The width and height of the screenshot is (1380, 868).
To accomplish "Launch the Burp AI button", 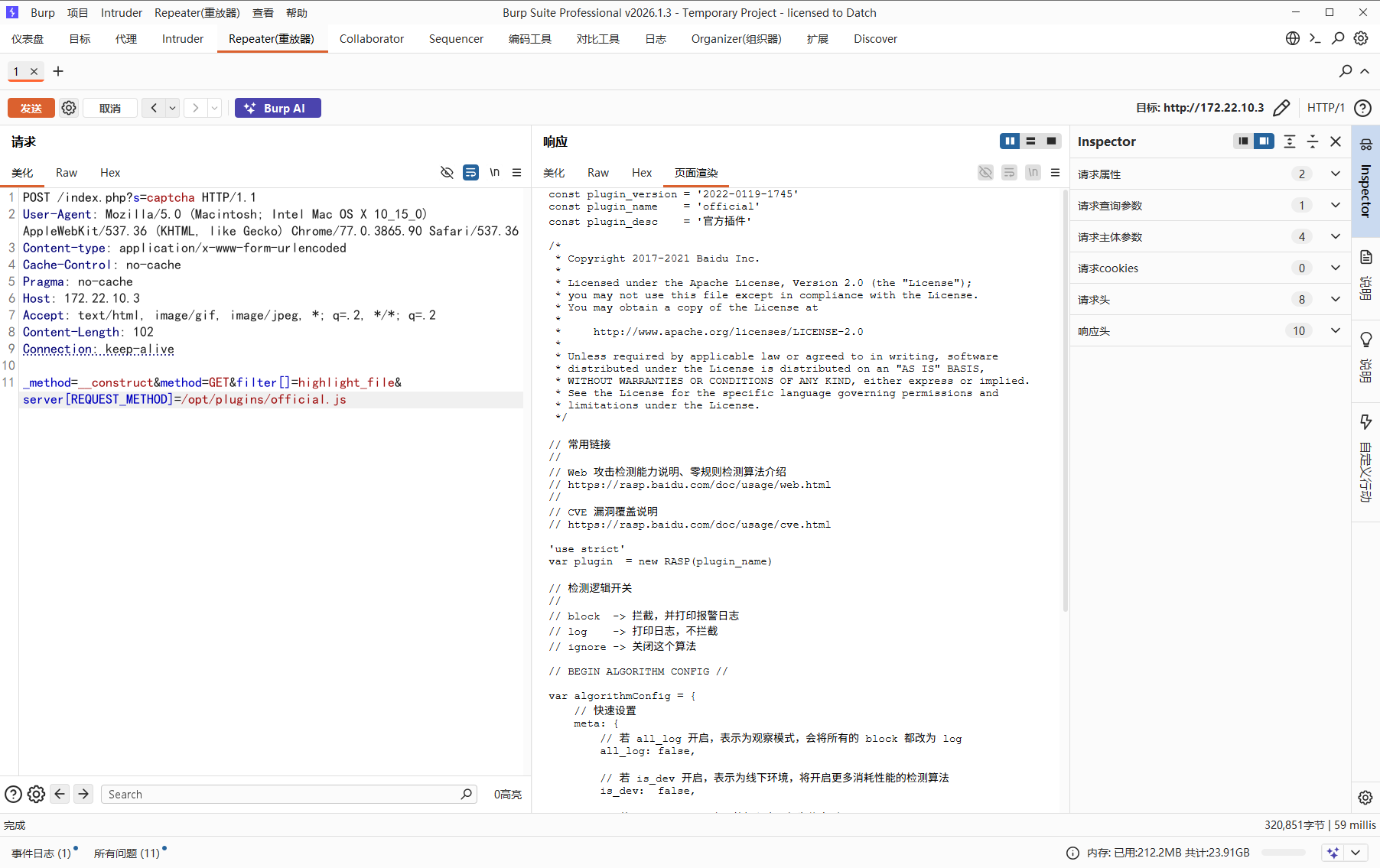I will [x=278, y=108].
